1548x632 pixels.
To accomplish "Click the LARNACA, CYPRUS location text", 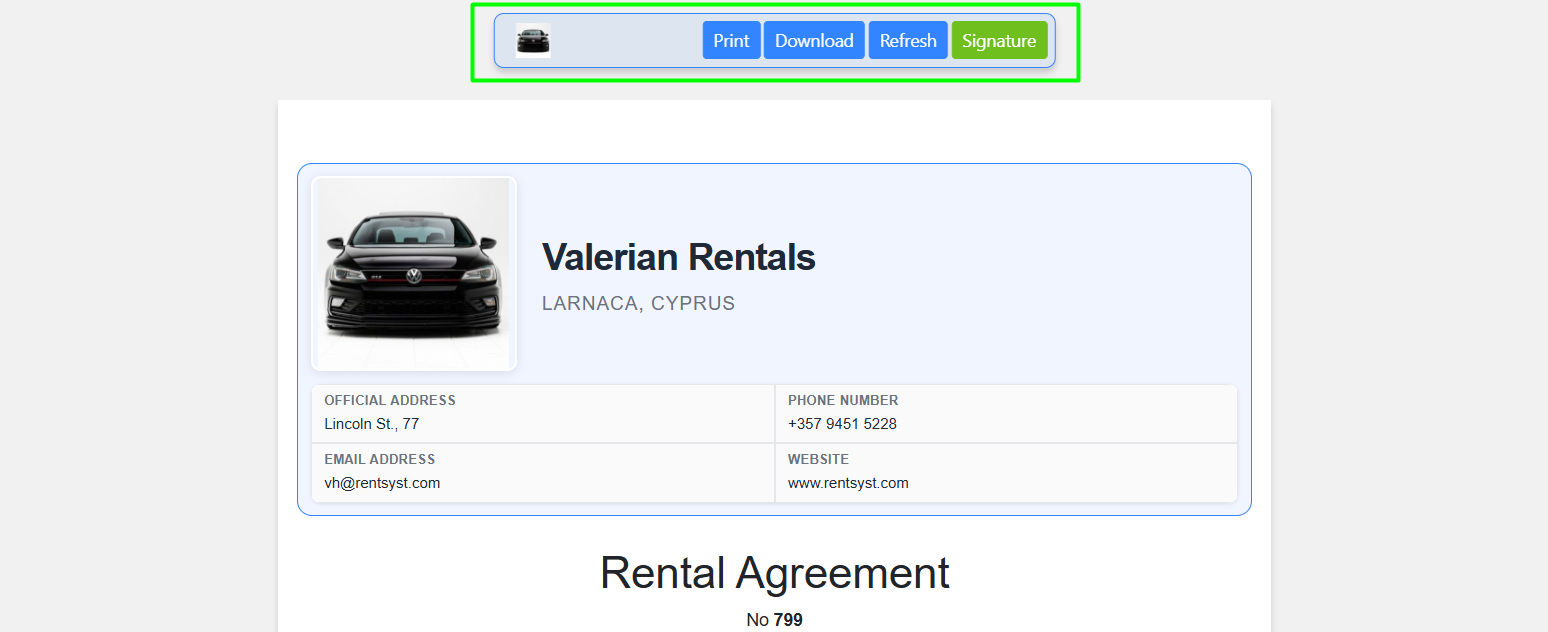I will click(638, 304).
